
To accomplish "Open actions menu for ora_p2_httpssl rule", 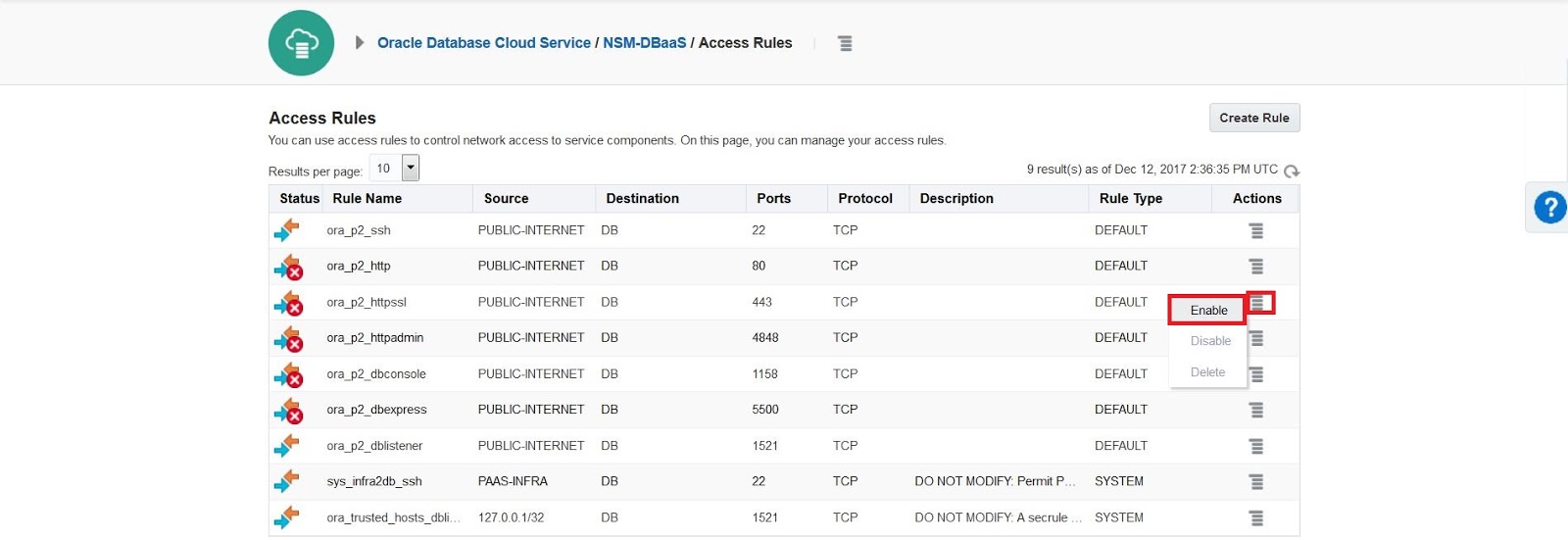I will click(x=1257, y=303).
